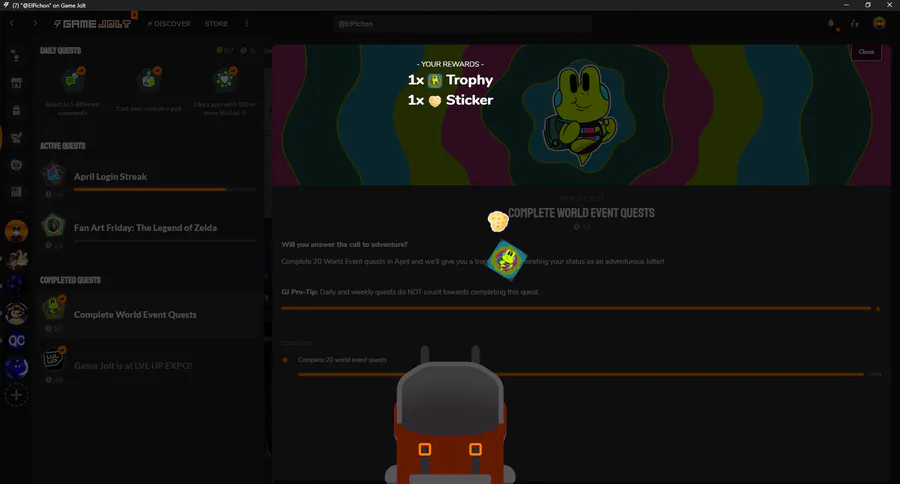Open the blue globe community icon

point(16,367)
